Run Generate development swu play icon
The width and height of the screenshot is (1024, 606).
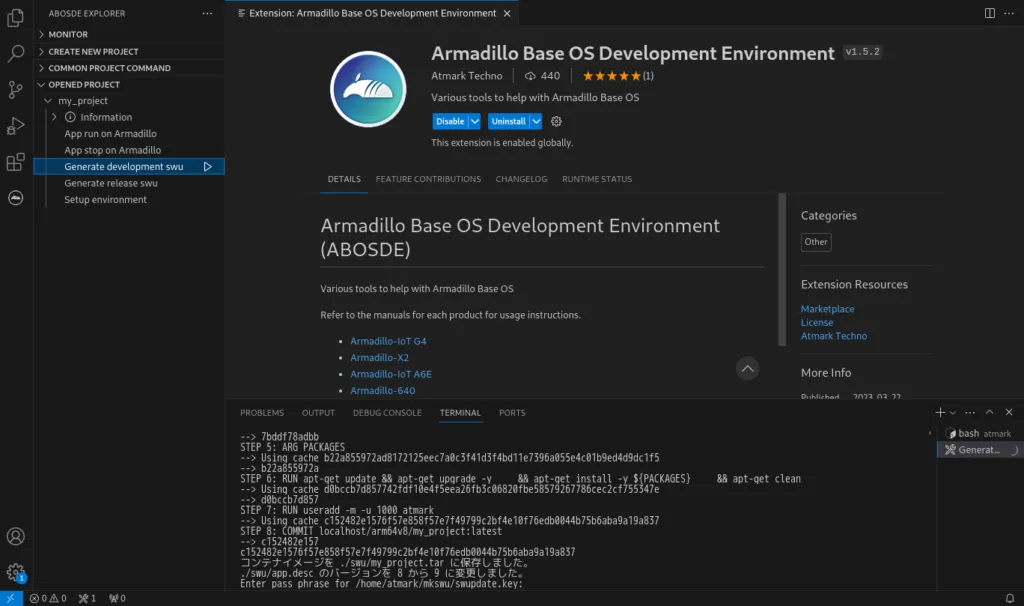[x=208, y=167]
